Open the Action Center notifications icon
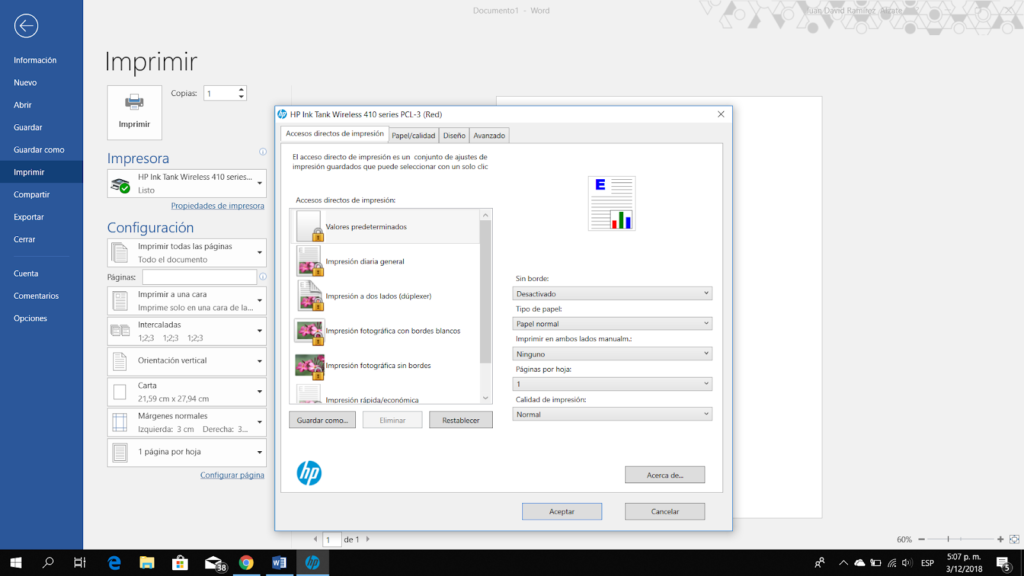 click(1004, 563)
